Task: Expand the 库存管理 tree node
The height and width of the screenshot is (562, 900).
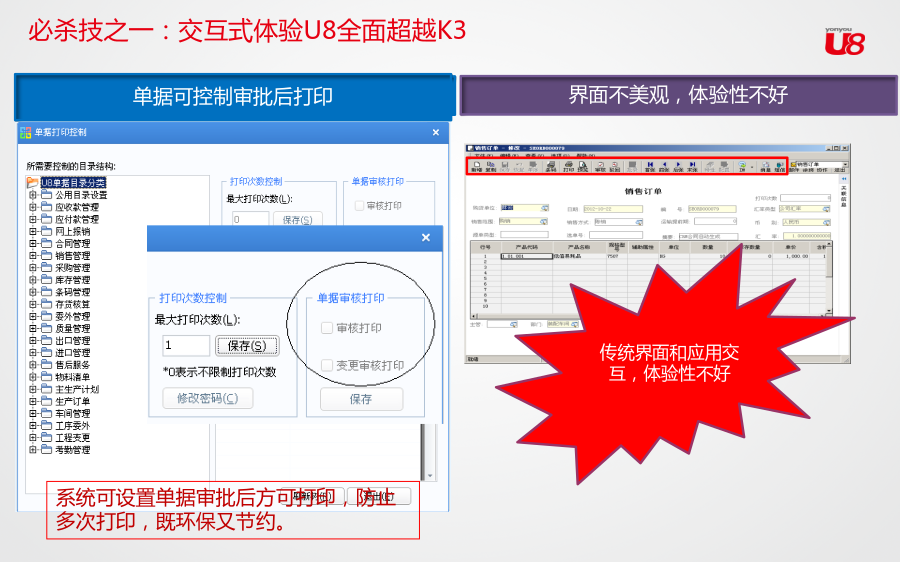Action: [33, 280]
